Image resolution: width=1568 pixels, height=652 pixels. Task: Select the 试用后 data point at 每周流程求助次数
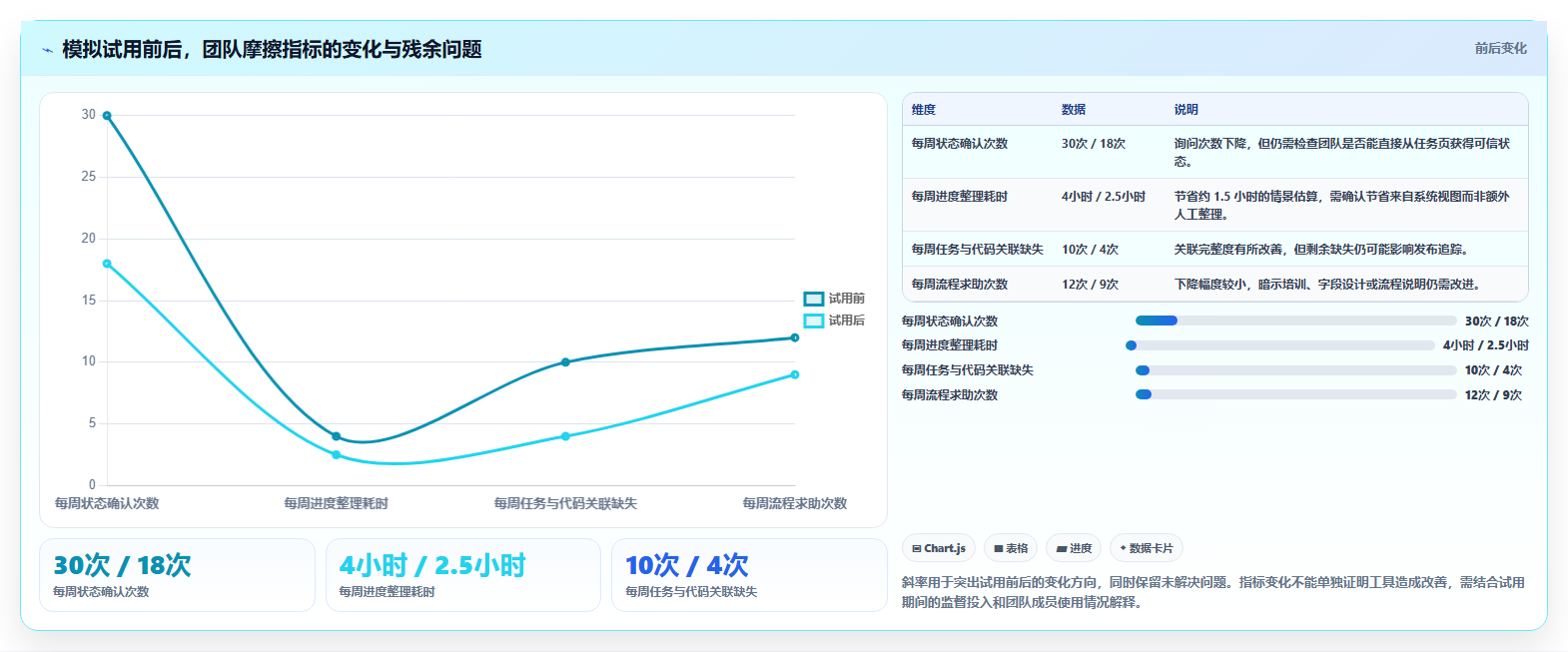click(x=795, y=374)
